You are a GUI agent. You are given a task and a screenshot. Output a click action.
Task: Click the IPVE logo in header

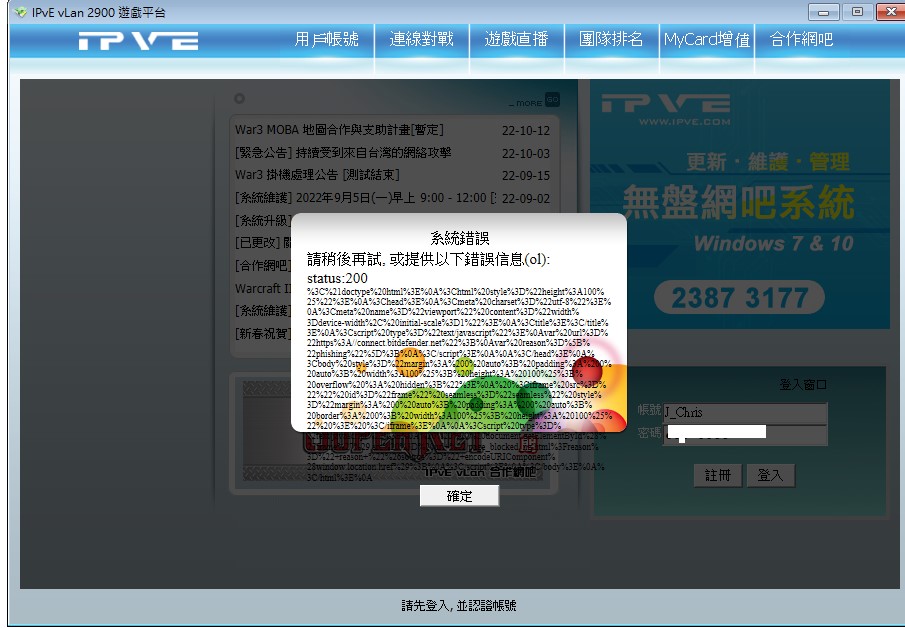coord(139,41)
